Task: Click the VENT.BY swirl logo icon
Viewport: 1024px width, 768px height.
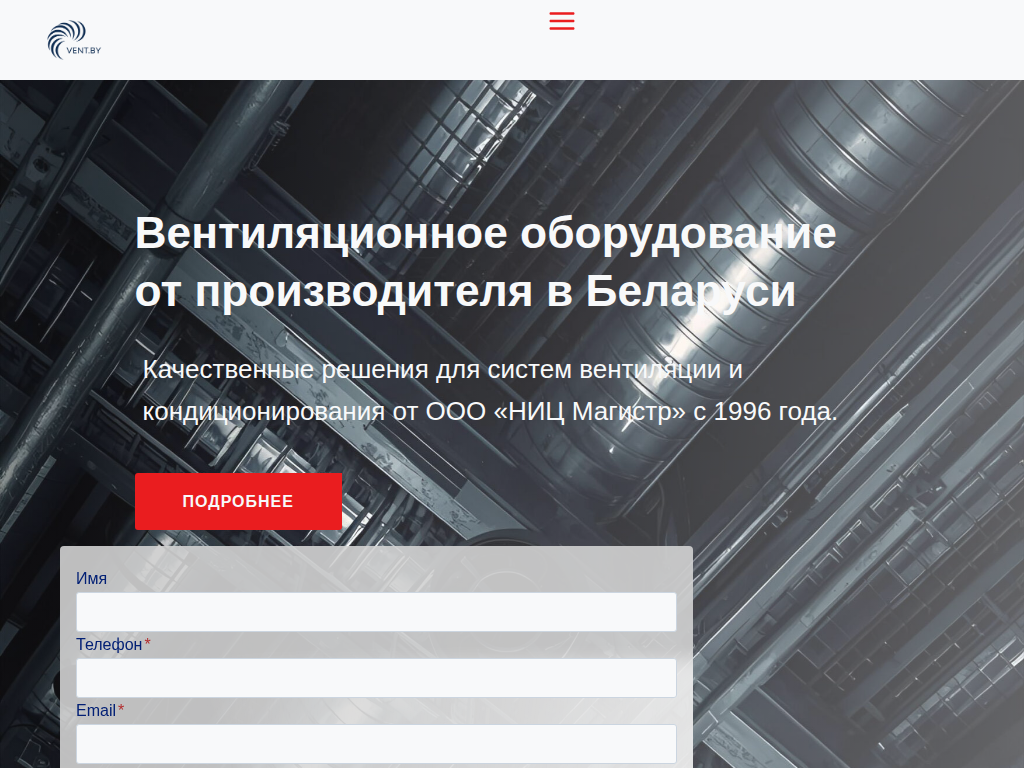Action: pos(65,36)
